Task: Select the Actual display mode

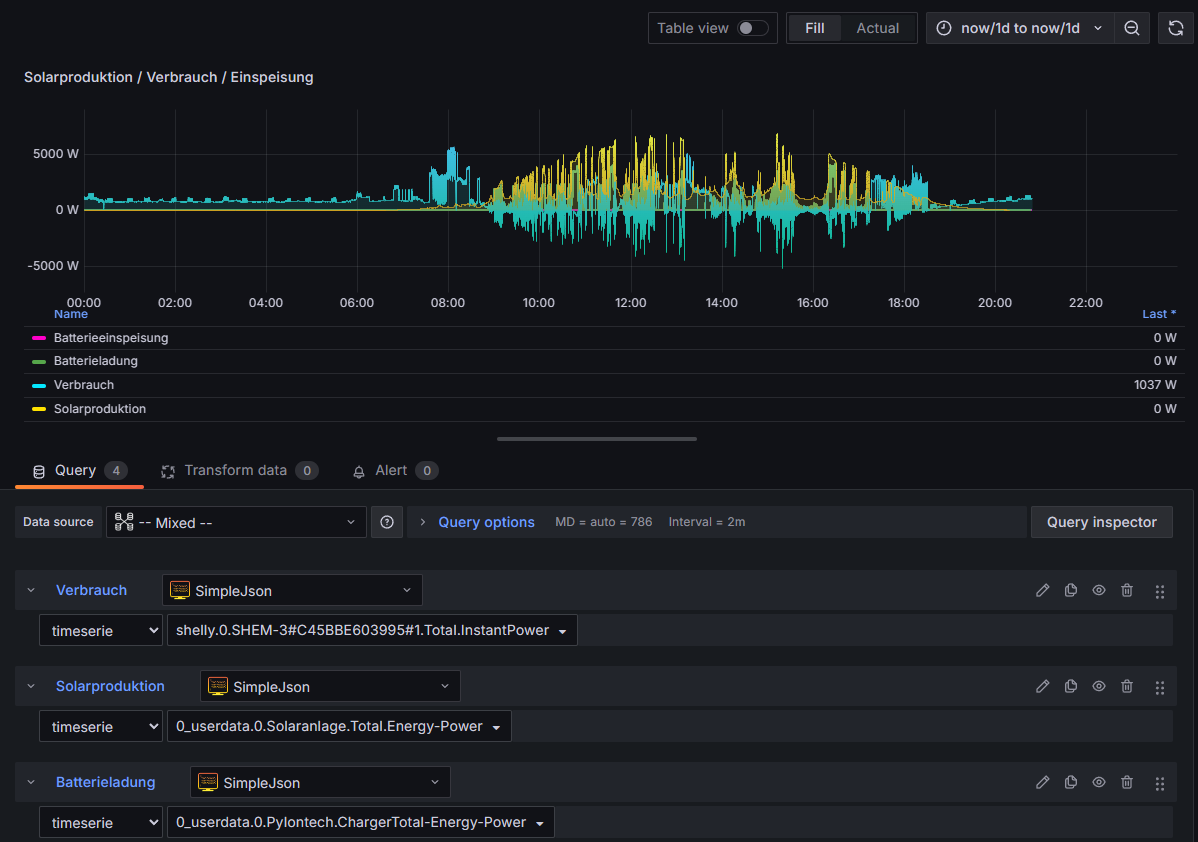Action: pos(877,28)
